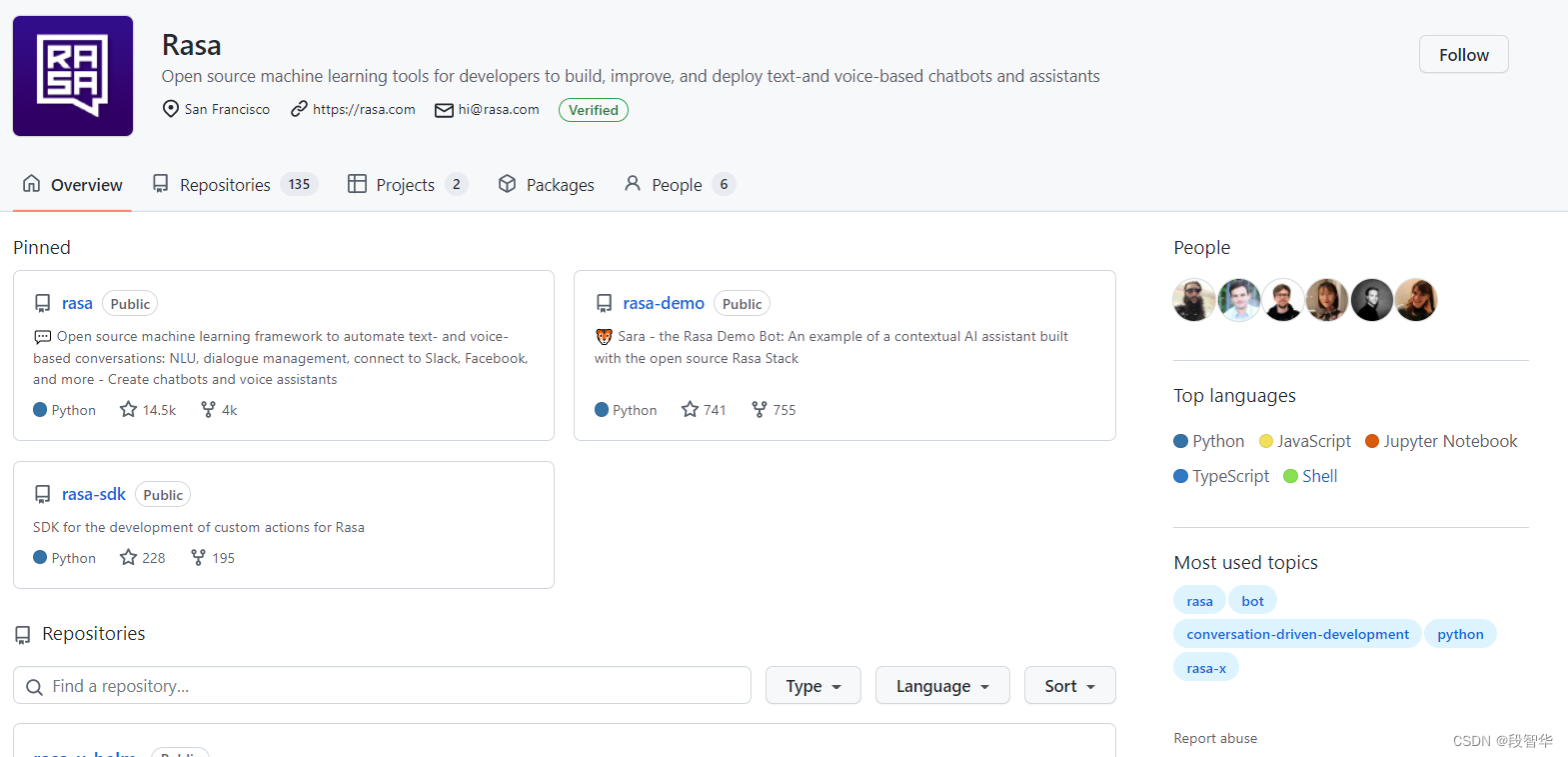Select the bot topic tag
This screenshot has width=1568, height=757.
(1252, 601)
